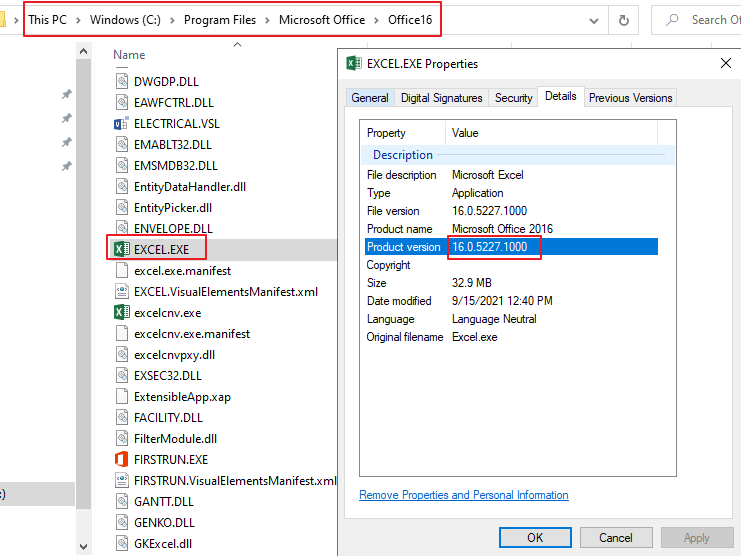The image size is (741, 556).
Task: Click the Value column header
Action: pos(551,133)
